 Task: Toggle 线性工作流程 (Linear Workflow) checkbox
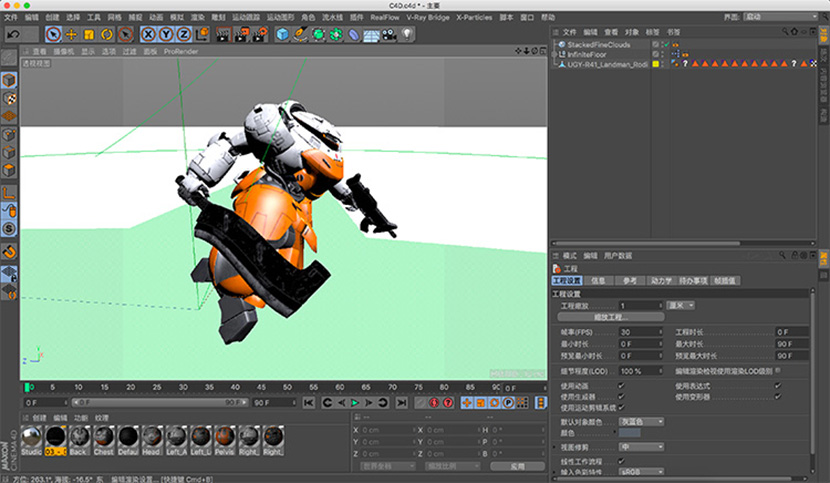click(x=621, y=461)
